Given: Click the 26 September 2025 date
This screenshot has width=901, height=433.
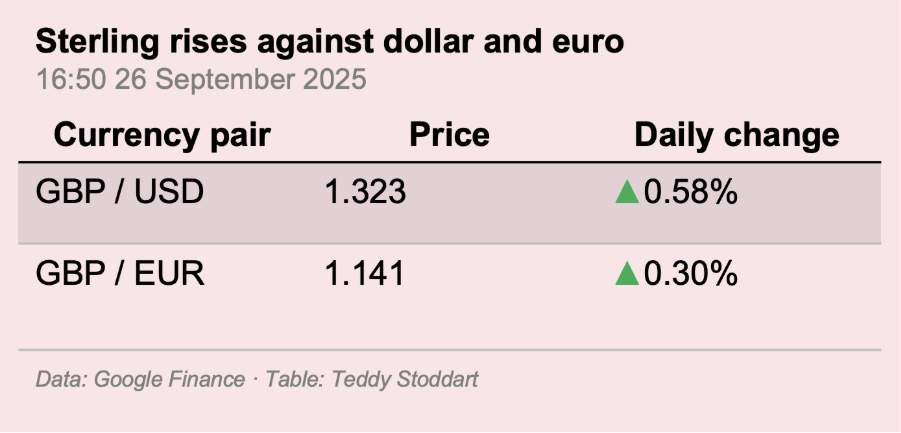Looking at the screenshot, I should tap(240, 79).
